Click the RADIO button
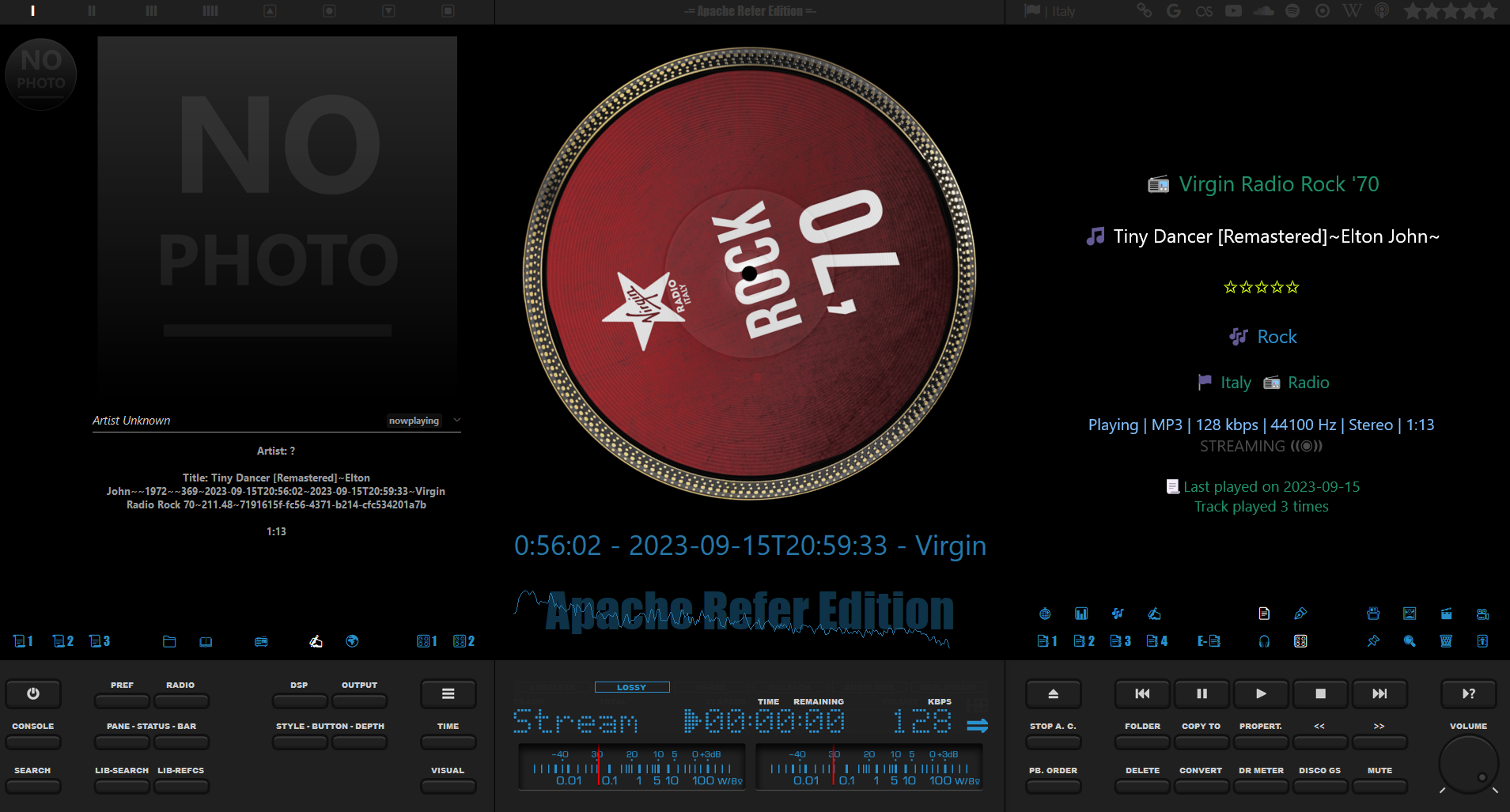The width and height of the screenshot is (1510, 812). pos(181,701)
